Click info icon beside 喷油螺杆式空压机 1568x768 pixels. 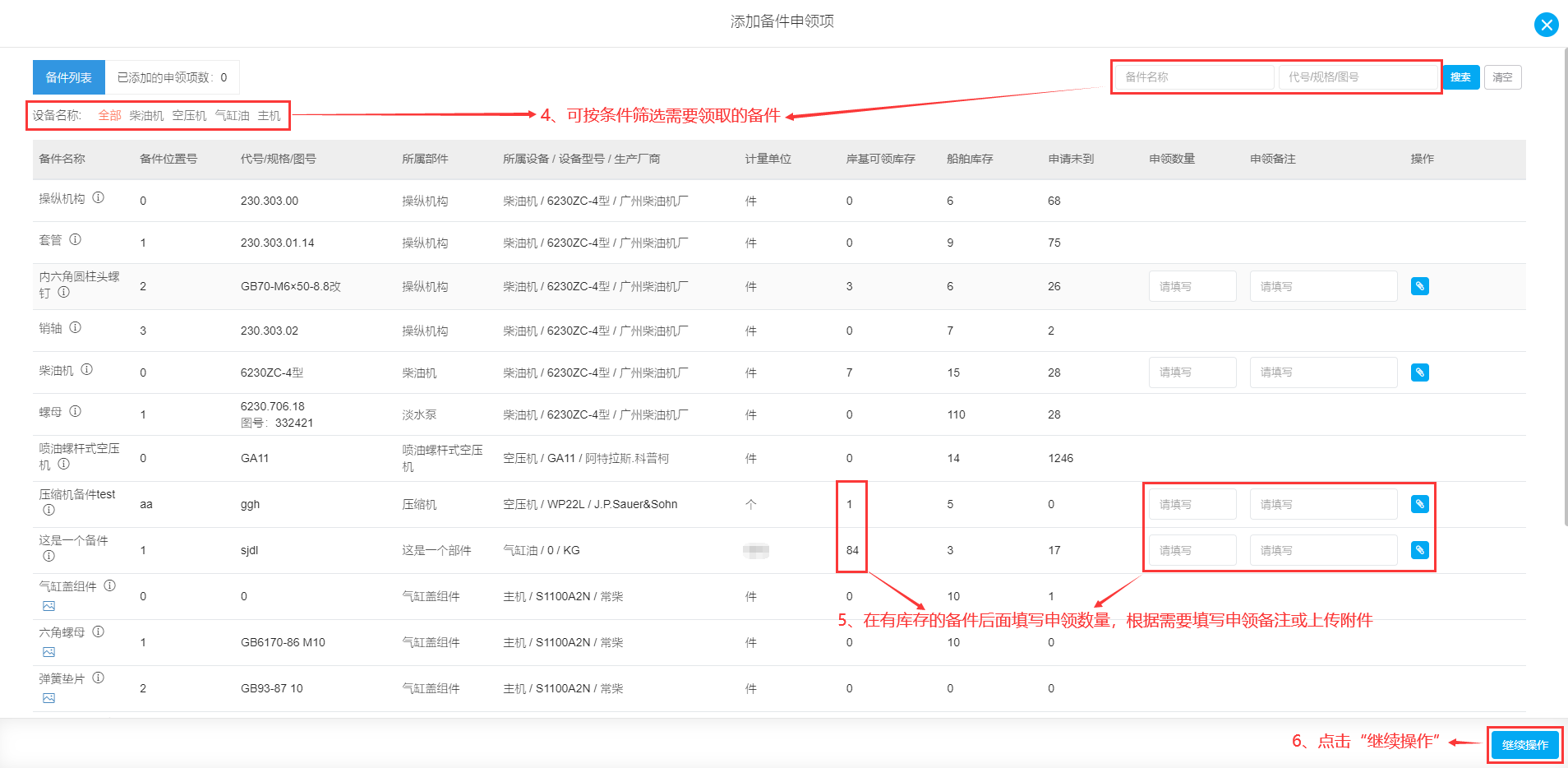click(x=64, y=464)
